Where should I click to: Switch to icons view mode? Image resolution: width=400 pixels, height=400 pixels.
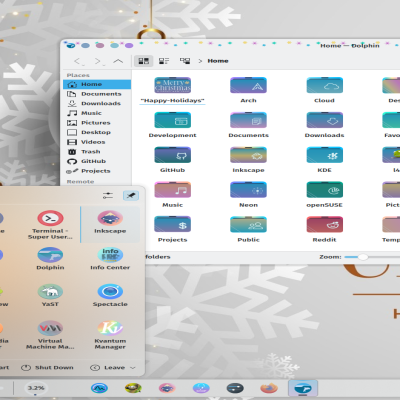click(144, 61)
